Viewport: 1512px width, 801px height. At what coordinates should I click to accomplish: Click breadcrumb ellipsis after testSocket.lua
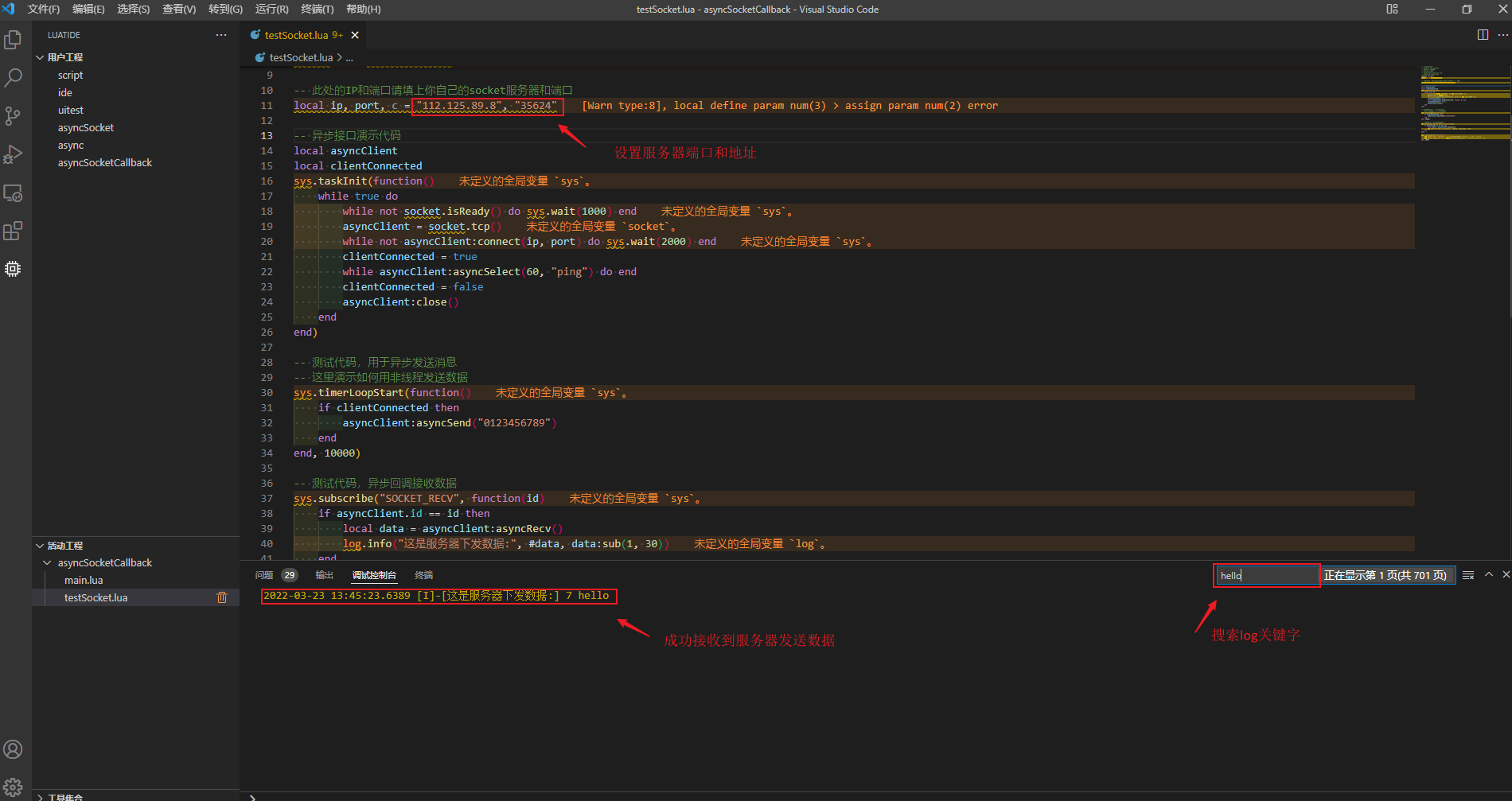click(349, 57)
